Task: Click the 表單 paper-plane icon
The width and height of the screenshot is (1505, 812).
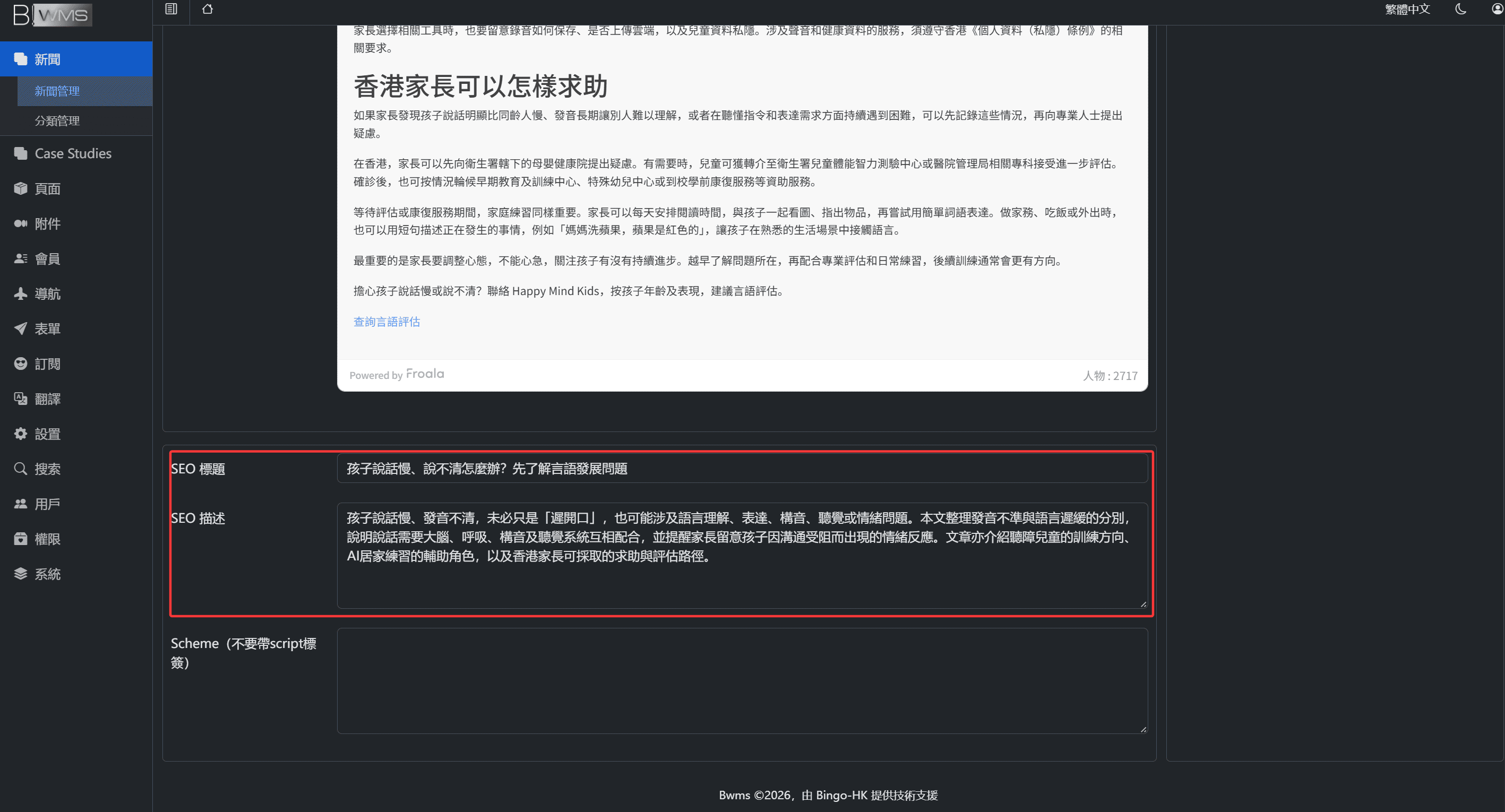Action: coord(21,329)
